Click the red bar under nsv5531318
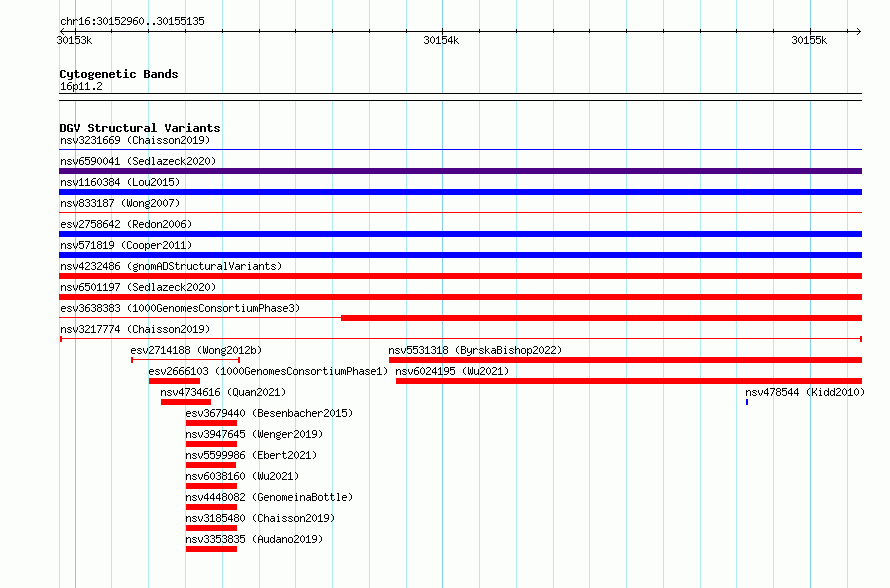 click(625, 360)
